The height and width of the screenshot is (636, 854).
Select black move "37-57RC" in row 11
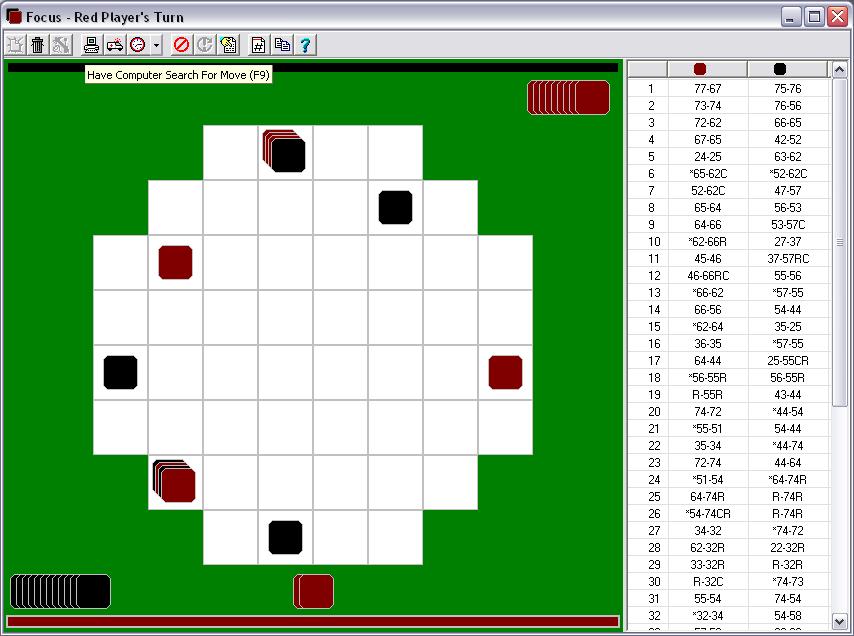pos(788,259)
